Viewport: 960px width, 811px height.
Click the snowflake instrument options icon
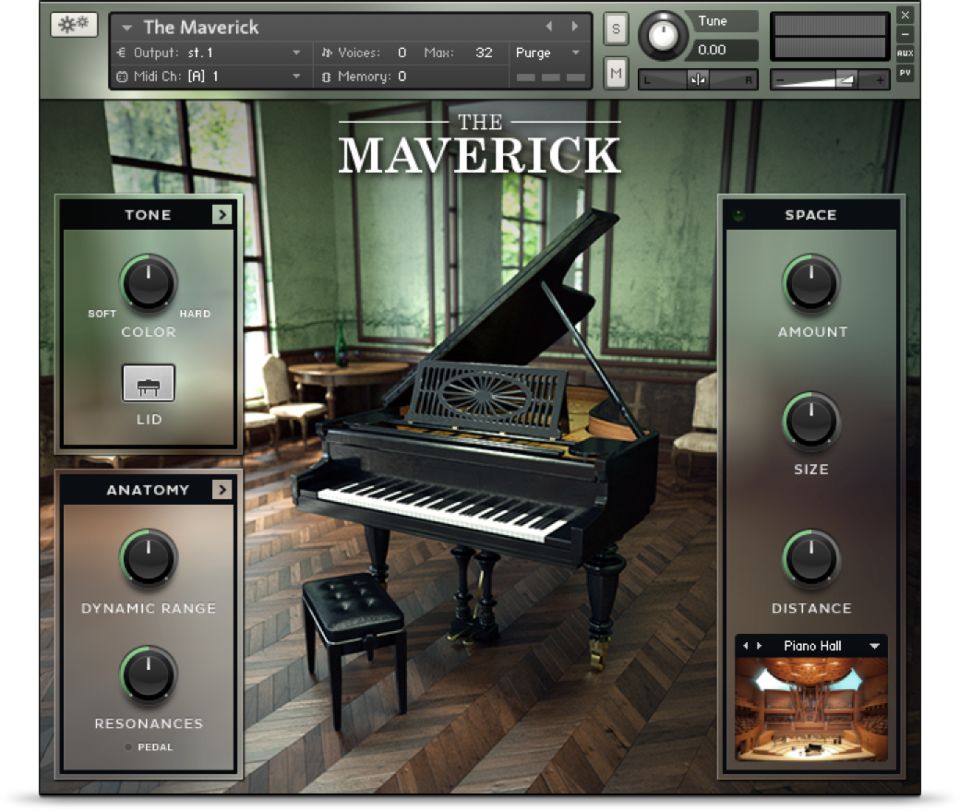pyautogui.click(x=74, y=24)
